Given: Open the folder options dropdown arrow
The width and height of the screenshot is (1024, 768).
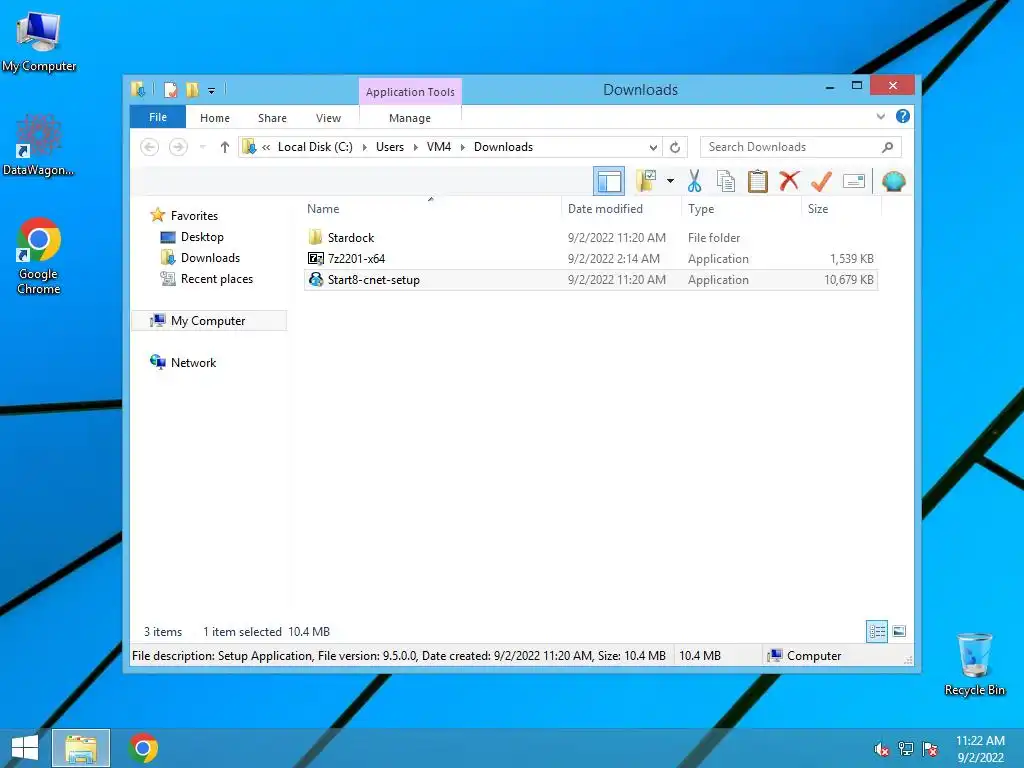Looking at the screenshot, I should (670, 181).
